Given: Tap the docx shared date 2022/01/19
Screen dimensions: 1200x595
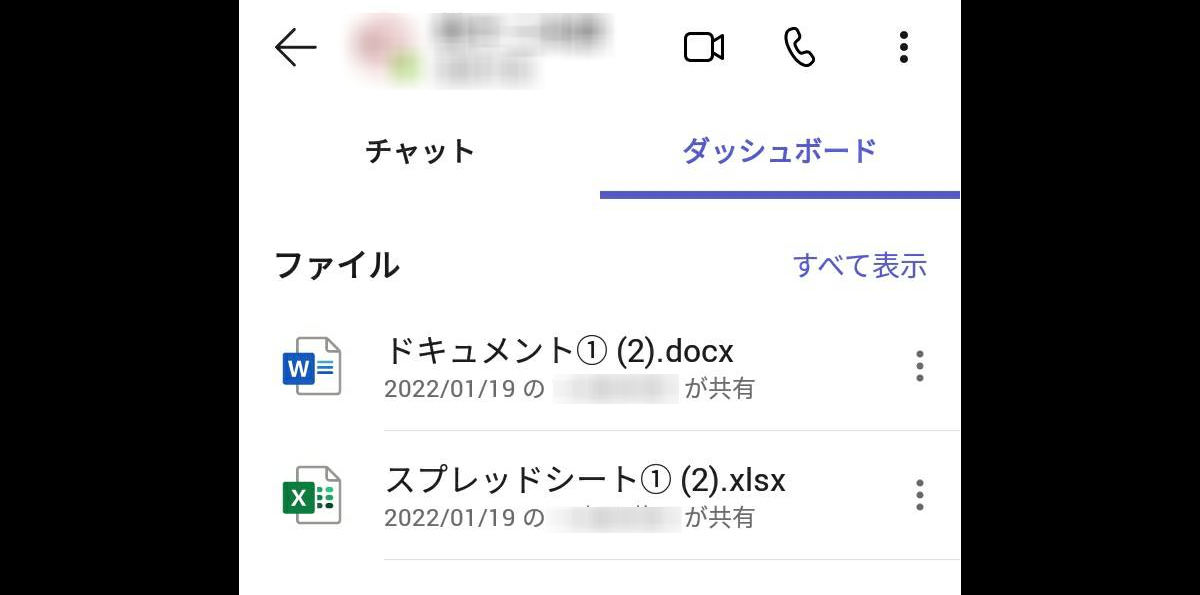Looking at the screenshot, I should point(451,389).
